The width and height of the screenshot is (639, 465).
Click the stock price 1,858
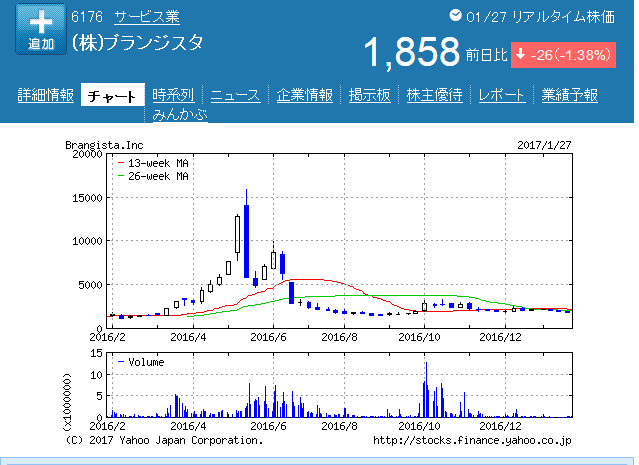[411, 52]
